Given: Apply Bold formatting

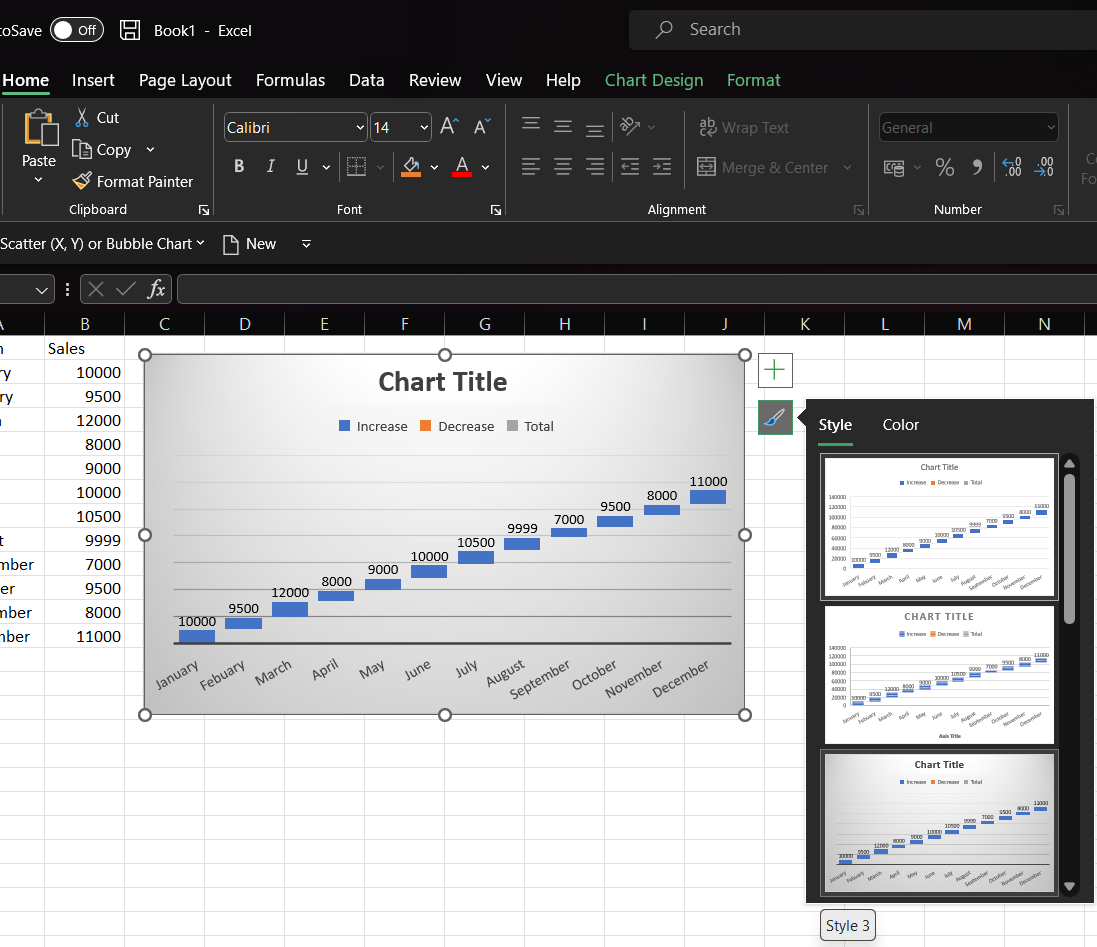Looking at the screenshot, I should [x=239, y=167].
